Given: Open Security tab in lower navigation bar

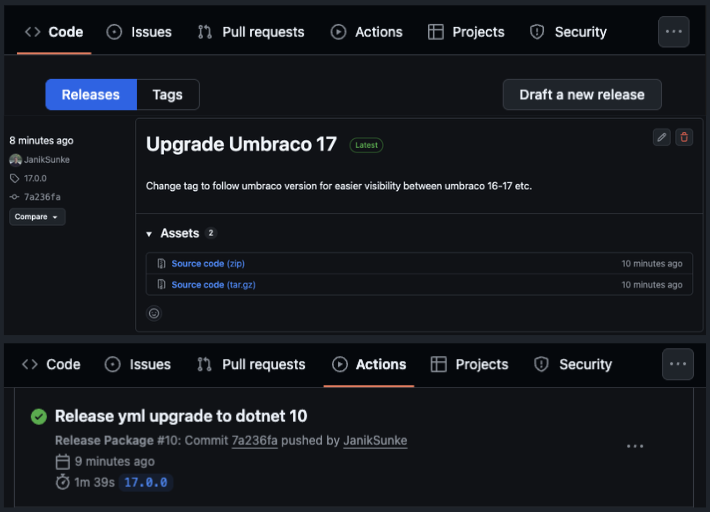Looking at the screenshot, I should click(x=573, y=364).
